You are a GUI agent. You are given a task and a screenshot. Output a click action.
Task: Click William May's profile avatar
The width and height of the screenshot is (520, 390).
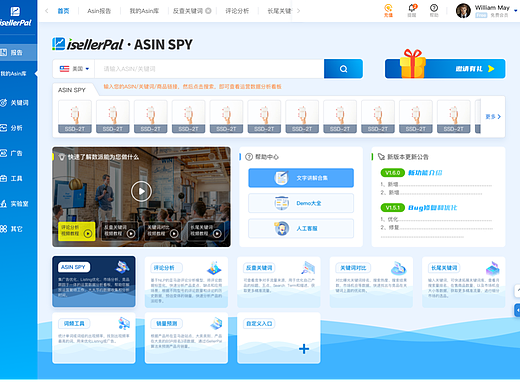point(463,11)
